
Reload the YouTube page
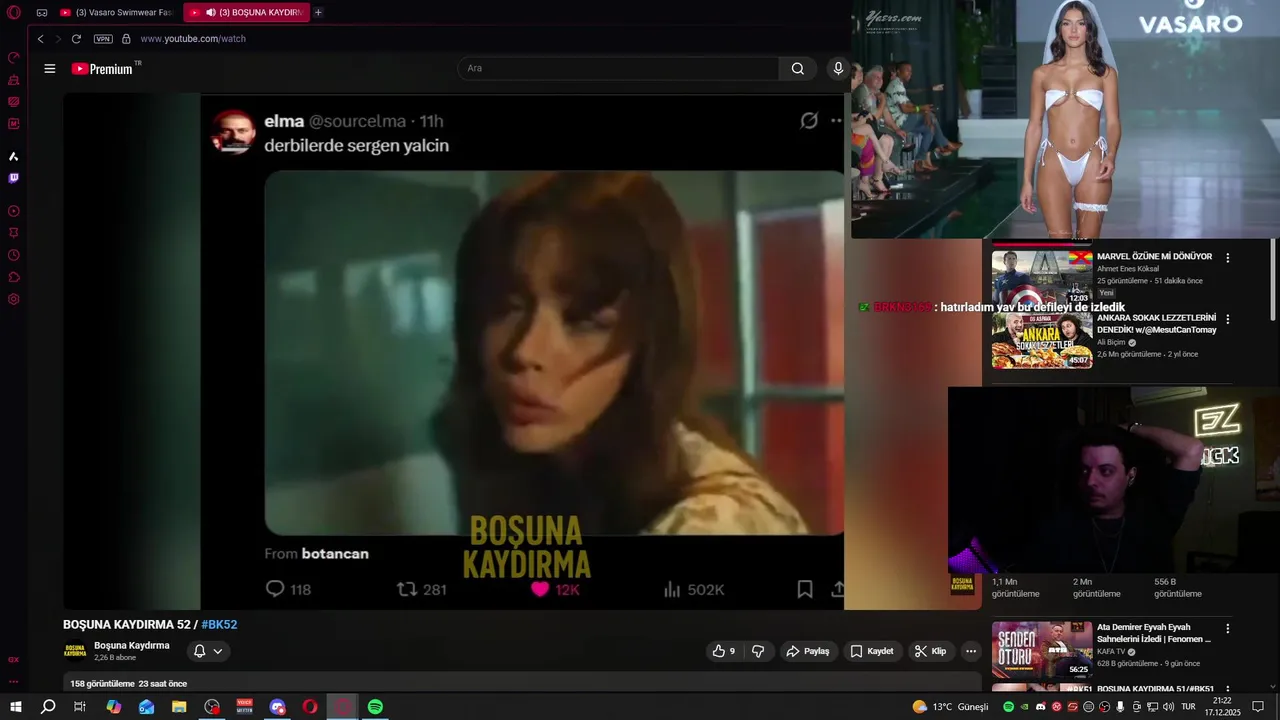76,39
